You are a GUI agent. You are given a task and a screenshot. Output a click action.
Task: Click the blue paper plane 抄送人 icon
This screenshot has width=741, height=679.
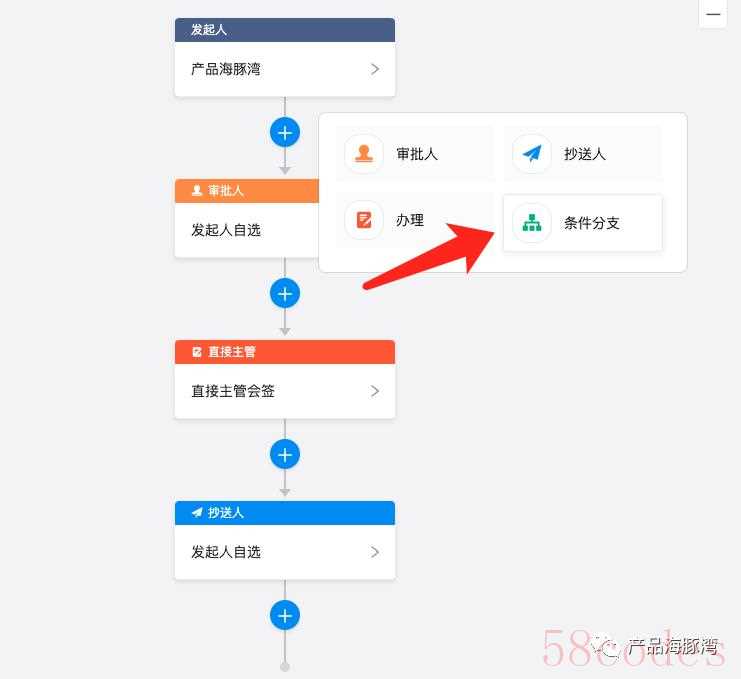coord(532,154)
